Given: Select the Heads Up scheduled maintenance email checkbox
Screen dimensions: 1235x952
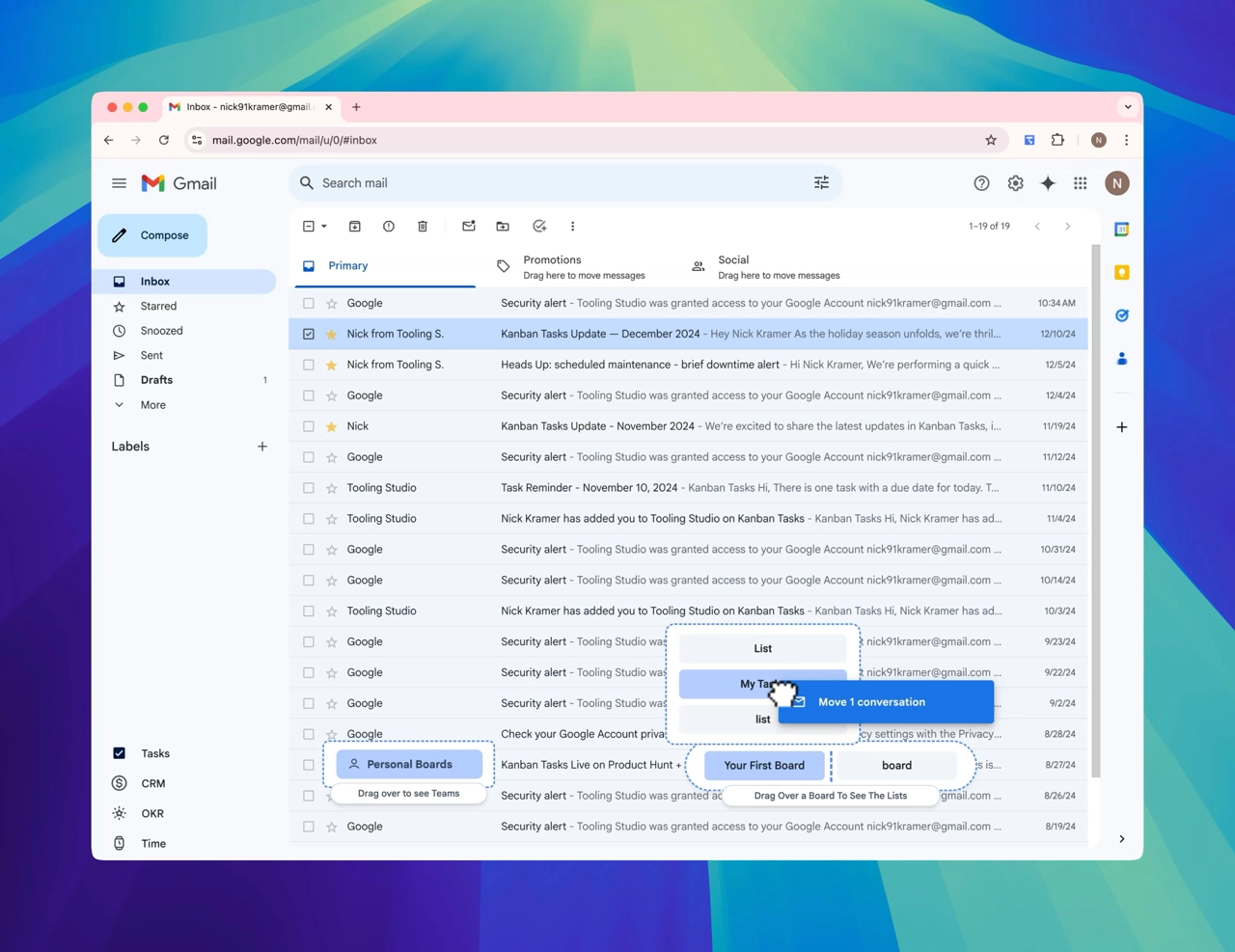Looking at the screenshot, I should pyautogui.click(x=309, y=365).
